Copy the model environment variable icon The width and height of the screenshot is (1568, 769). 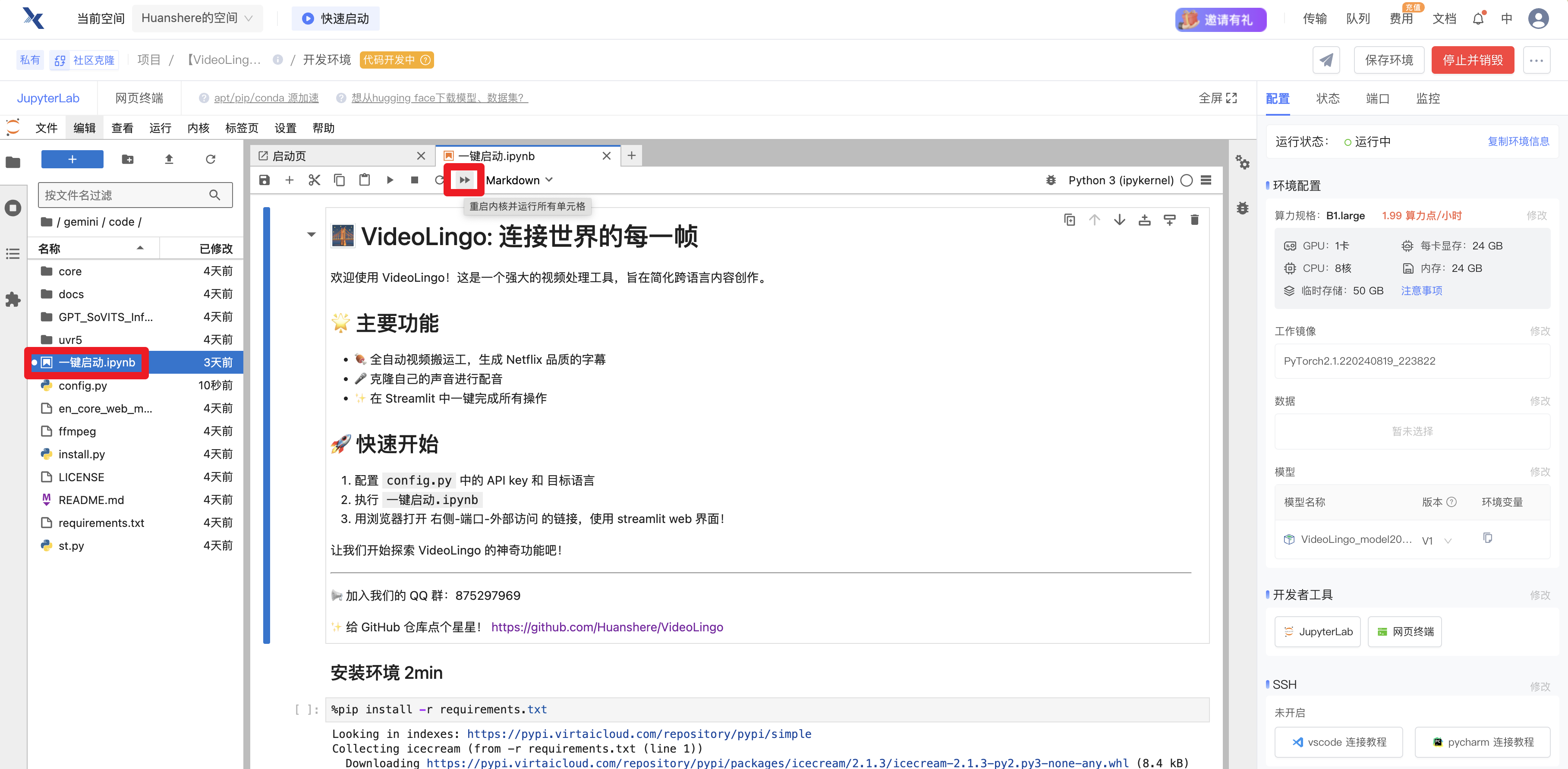1488,538
